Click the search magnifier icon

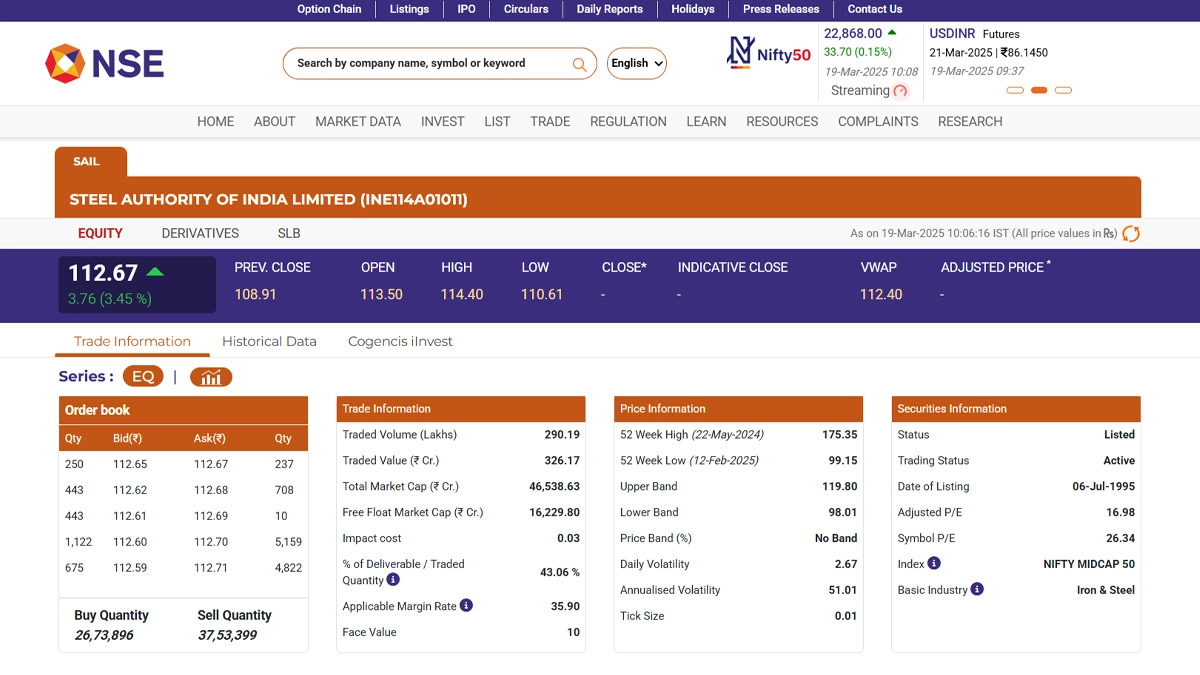tap(579, 64)
